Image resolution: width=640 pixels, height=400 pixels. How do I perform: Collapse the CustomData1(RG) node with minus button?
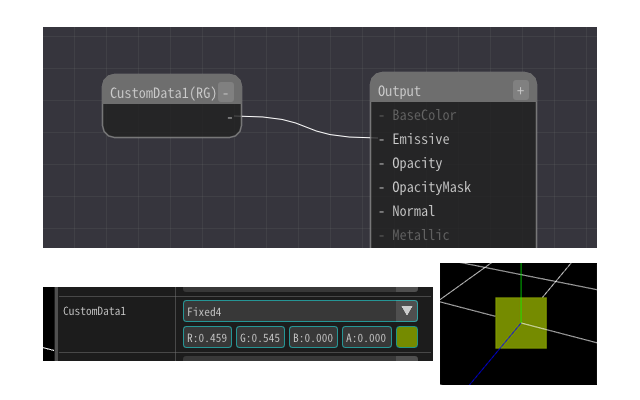tap(226, 92)
